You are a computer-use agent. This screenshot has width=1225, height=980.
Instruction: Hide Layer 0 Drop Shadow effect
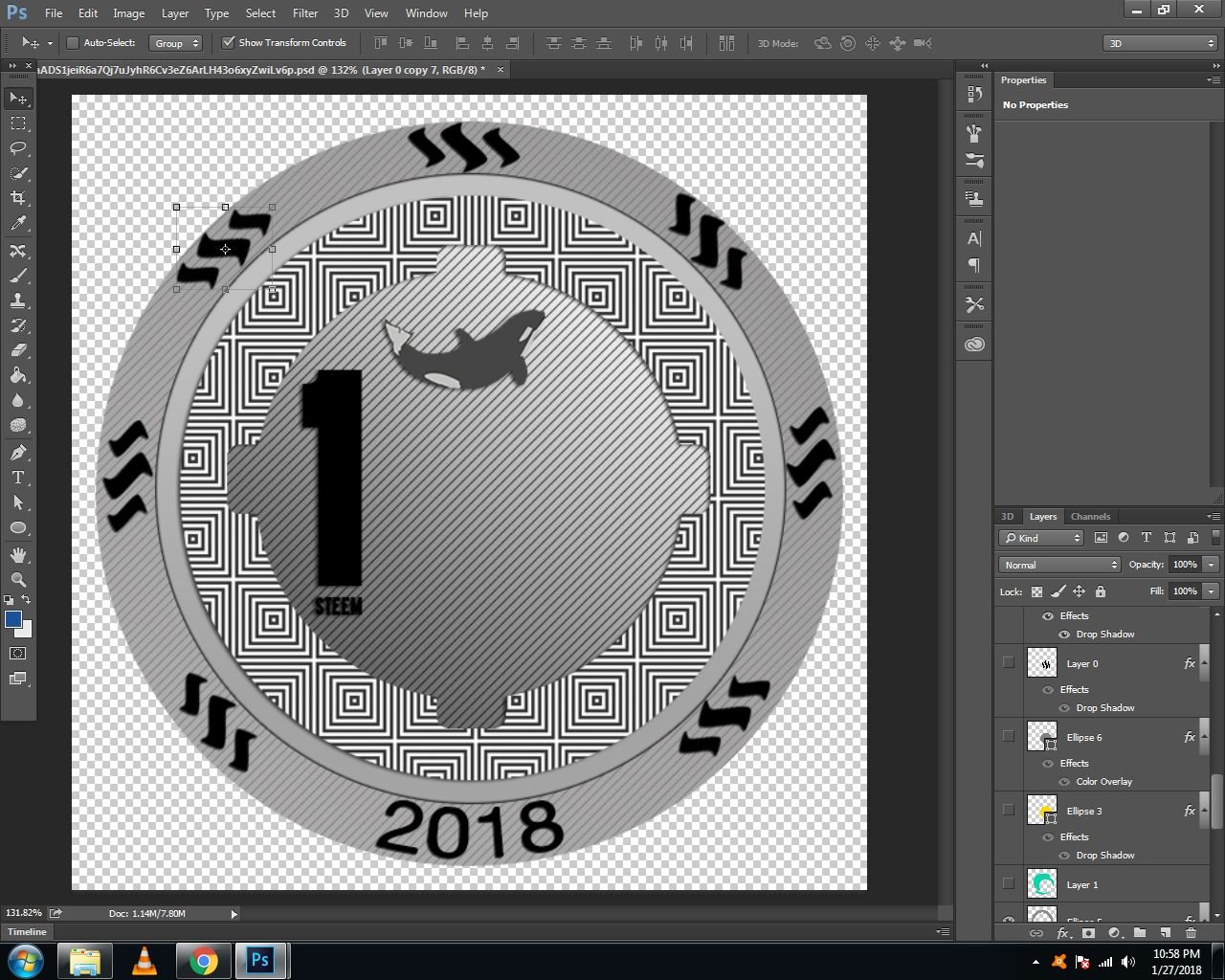pyautogui.click(x=1064, y=708)
